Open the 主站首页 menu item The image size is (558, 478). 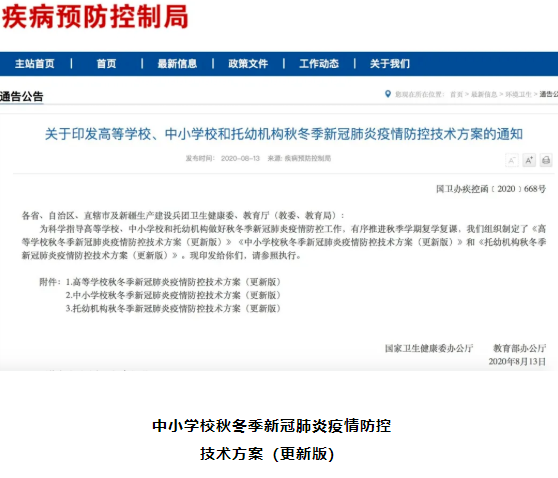pyautogui.click(x=35, y=64)
